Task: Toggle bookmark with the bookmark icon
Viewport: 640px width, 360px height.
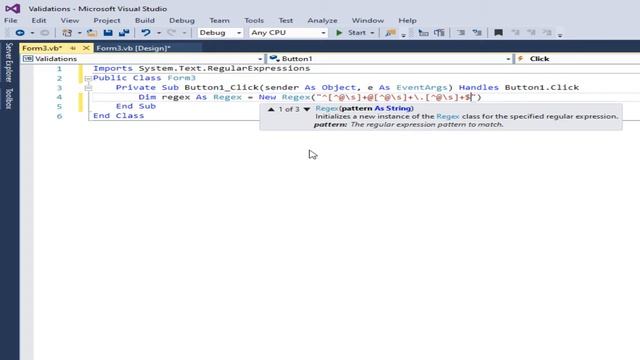Action: tap(498, 33)
